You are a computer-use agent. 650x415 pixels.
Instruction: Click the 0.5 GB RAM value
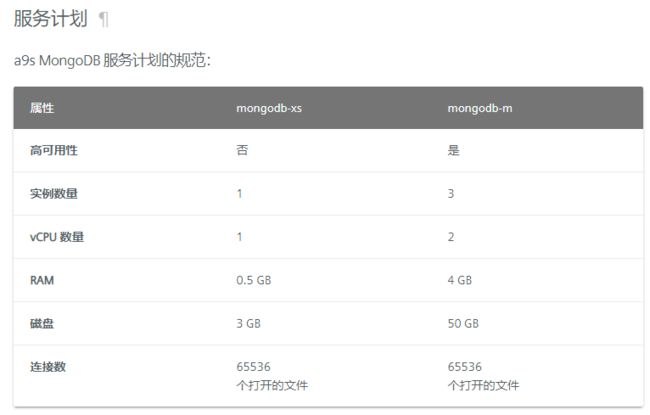coord(254,280)
